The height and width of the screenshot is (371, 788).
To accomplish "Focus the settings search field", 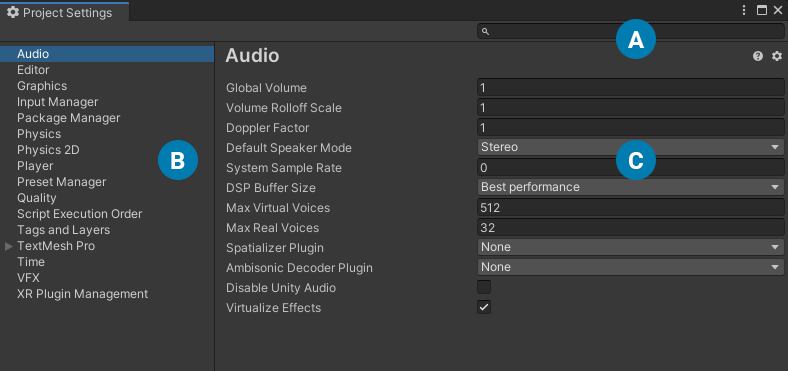I will (631, 31).
